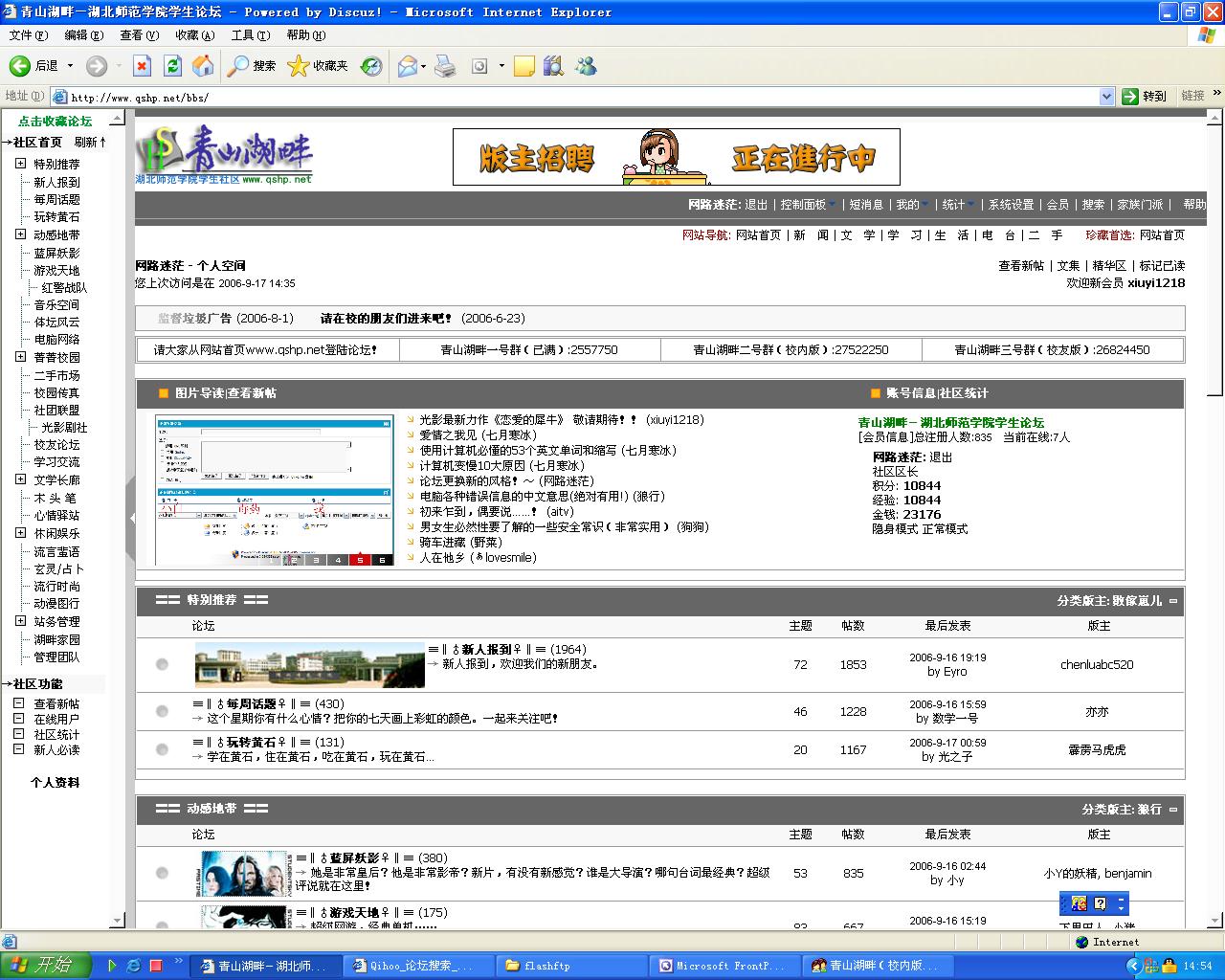Click the History icon in the toolbar
Viewport: 1225px width, 980px height.
371,66
